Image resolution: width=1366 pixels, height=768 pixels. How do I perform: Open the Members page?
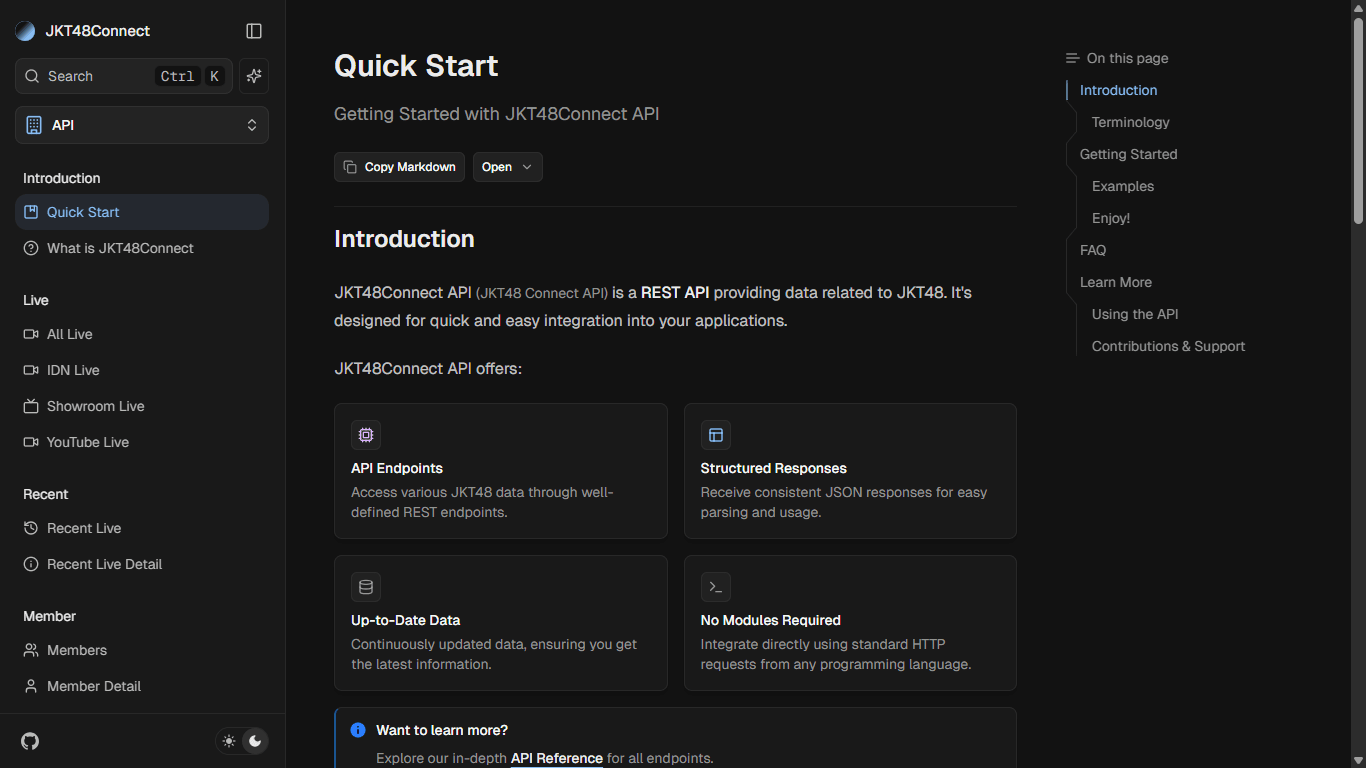coord(142,650)
